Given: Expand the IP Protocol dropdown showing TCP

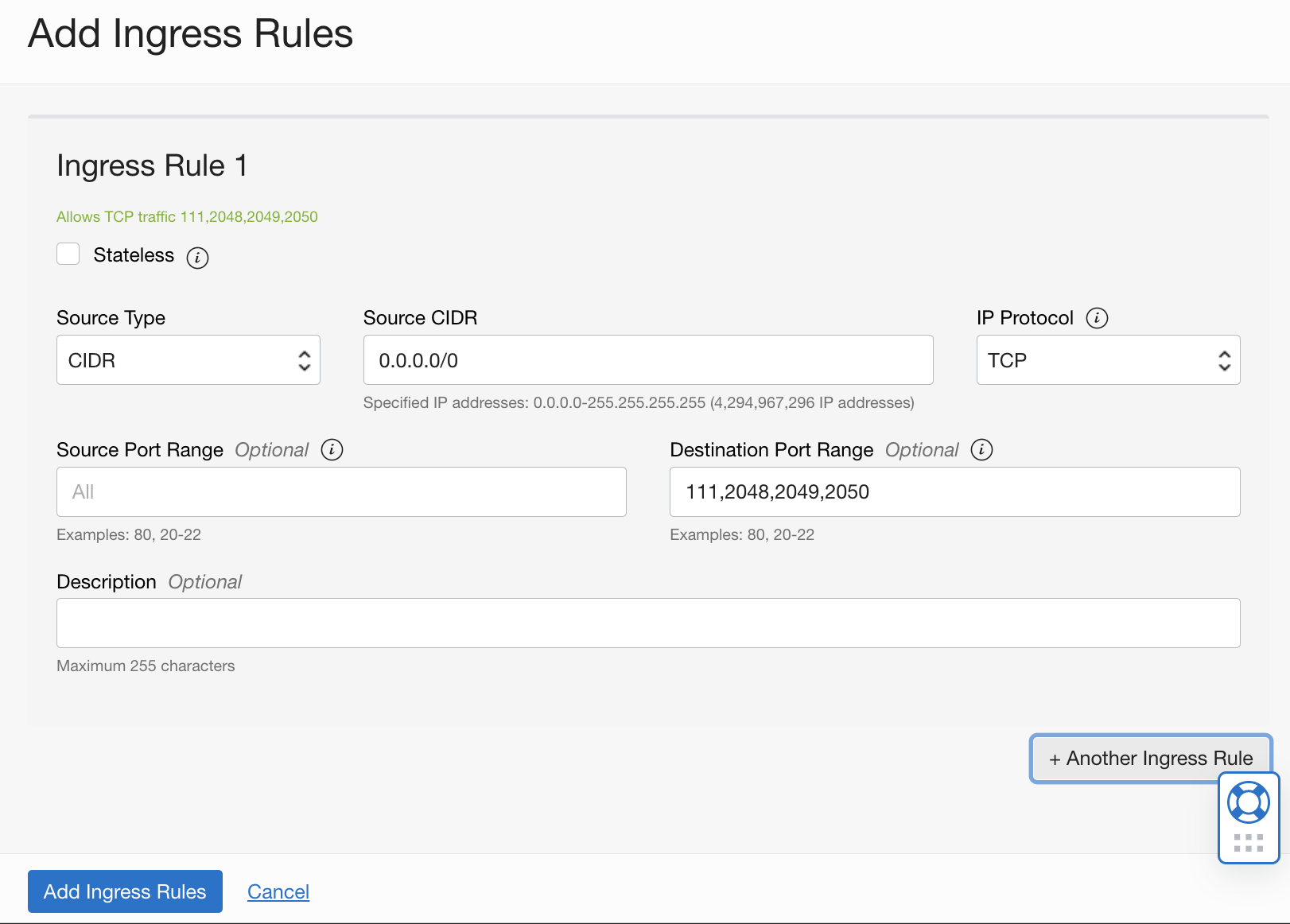Looking at the screenshot, I should pos(1107,360).
